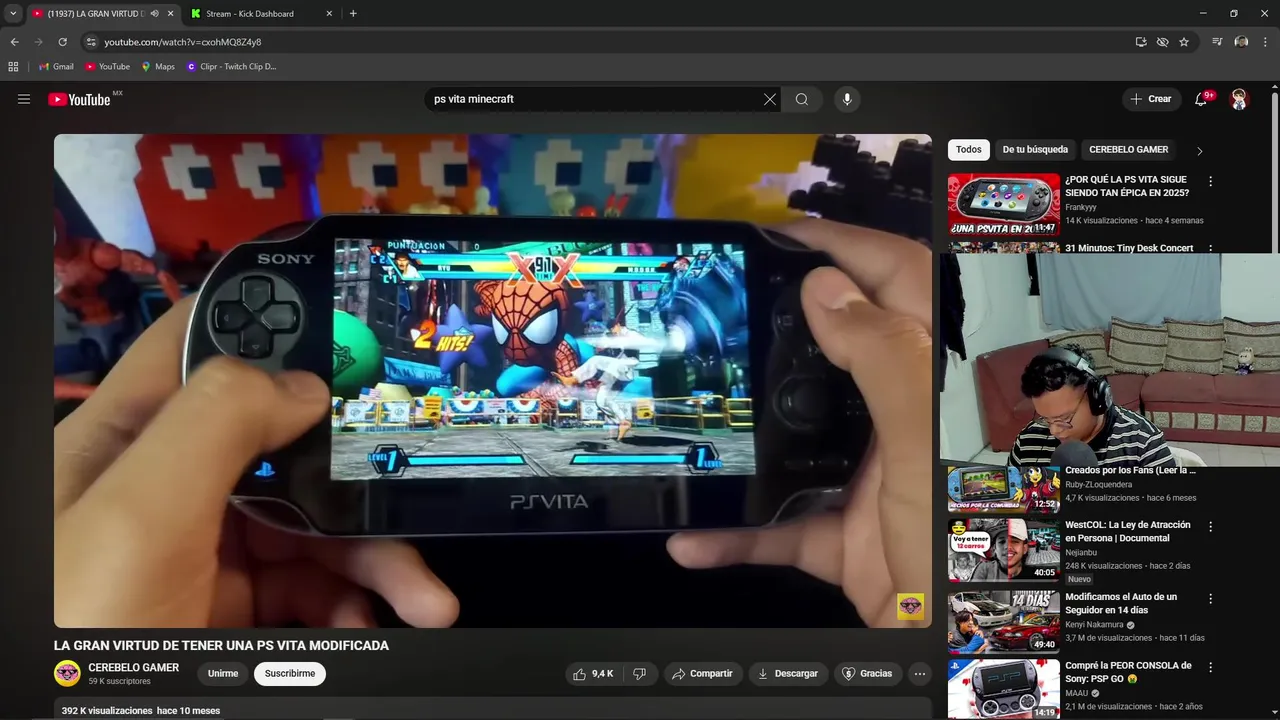Viewport: 1280px width, 720px height.
Task: Reload the page
Action: (x=62, y=42)
